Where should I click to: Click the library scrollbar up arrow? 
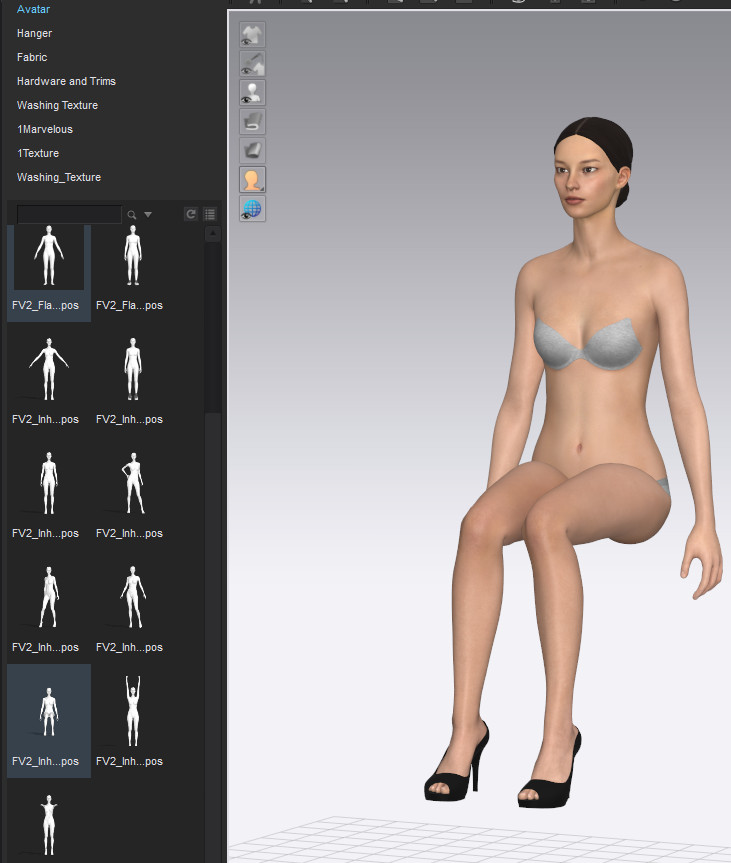(x=213, y=233)
